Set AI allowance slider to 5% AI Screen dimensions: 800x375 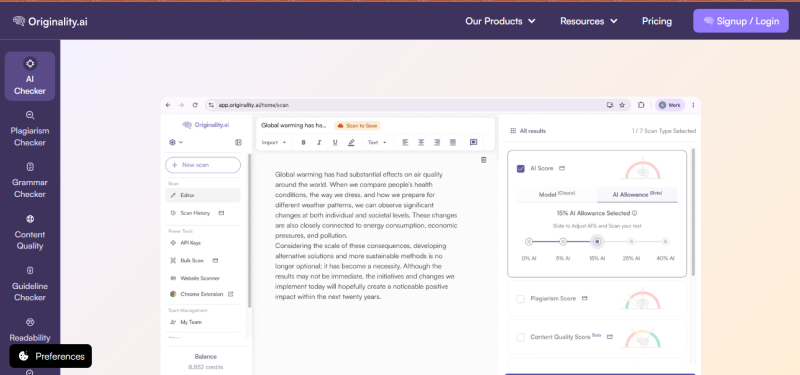click(563, 242)
